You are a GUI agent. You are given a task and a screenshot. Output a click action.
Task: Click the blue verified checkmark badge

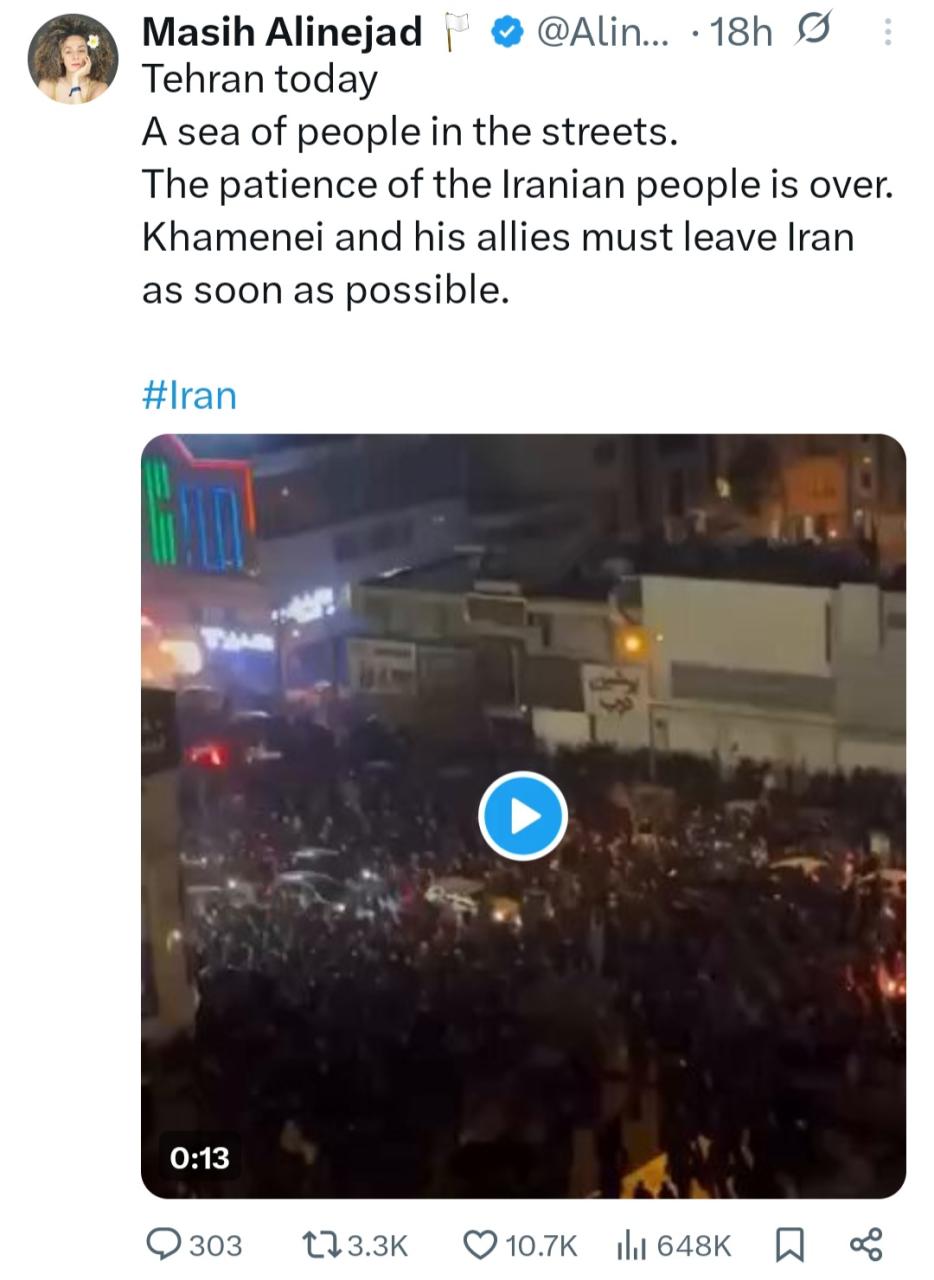pos(508,33)
